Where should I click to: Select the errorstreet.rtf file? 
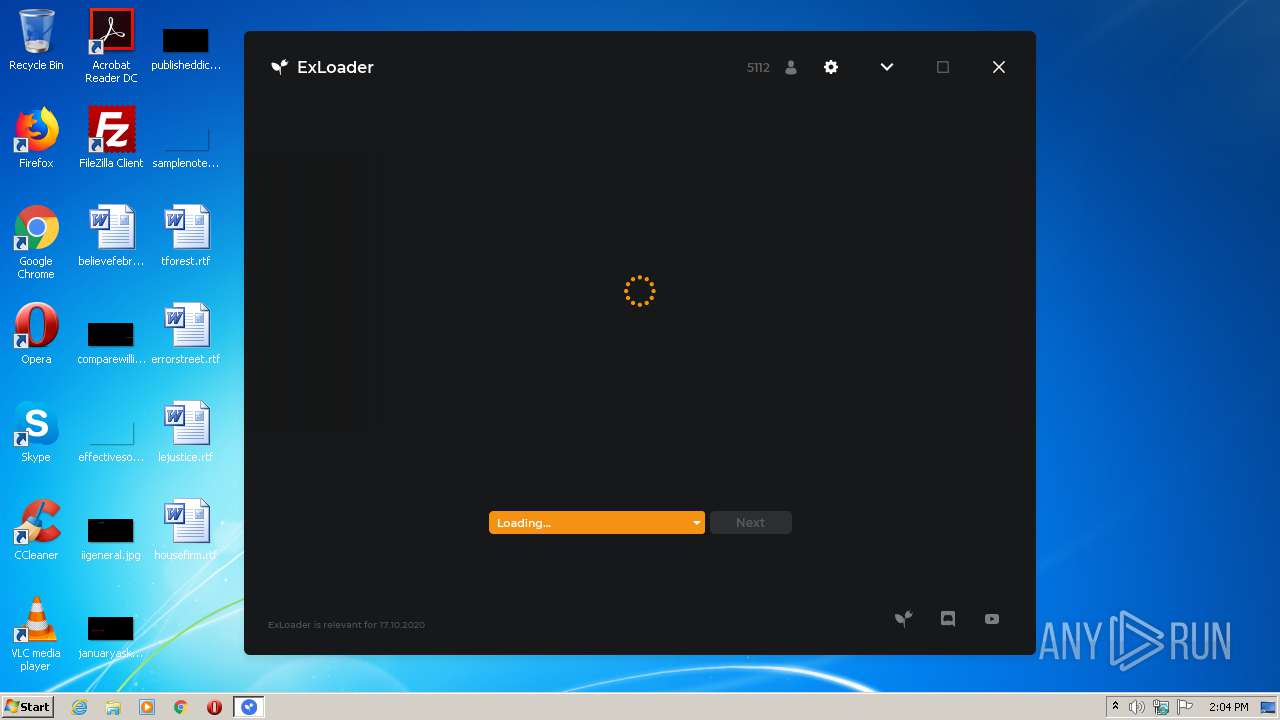click(x=186, y=334)
